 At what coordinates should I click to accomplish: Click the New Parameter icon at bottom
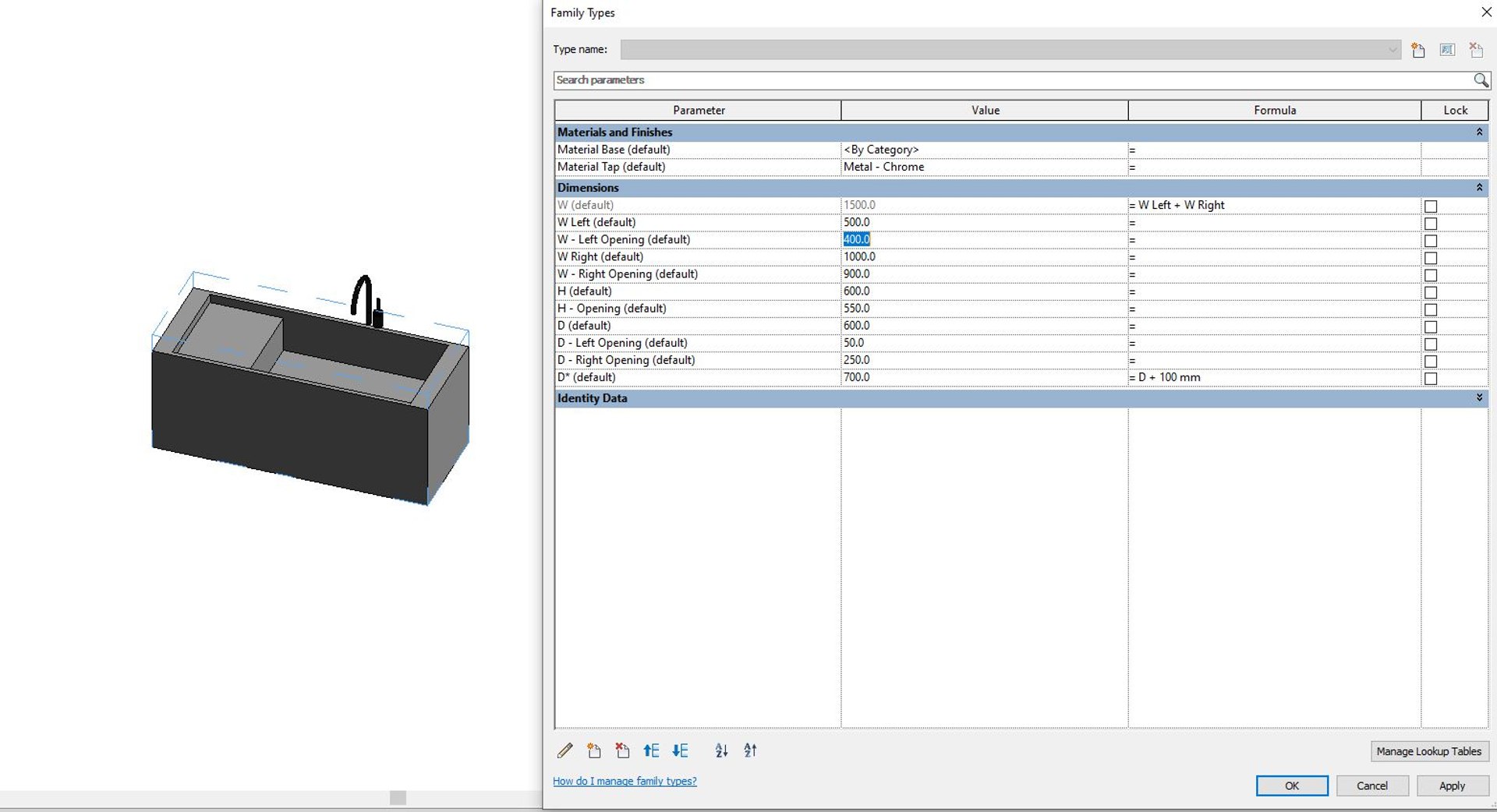(594, 750)
